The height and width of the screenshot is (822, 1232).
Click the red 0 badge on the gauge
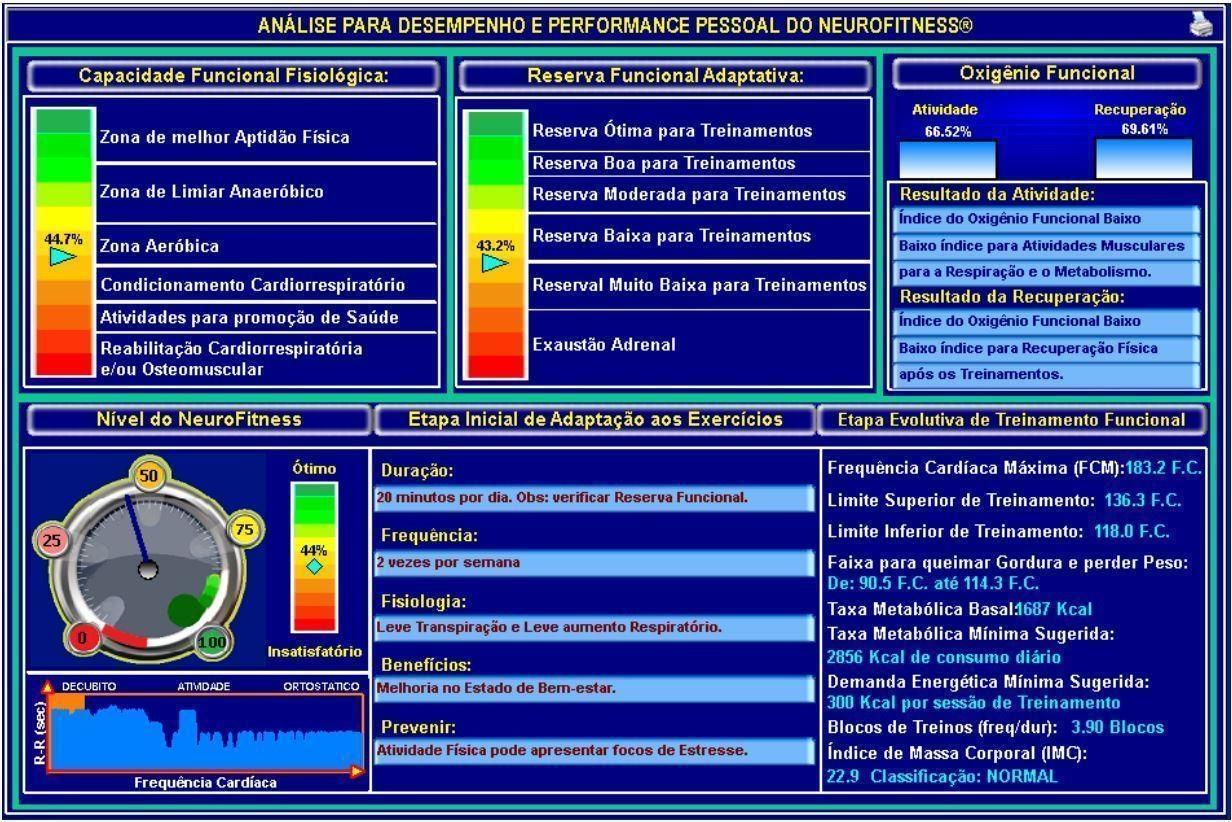(84, 637)
